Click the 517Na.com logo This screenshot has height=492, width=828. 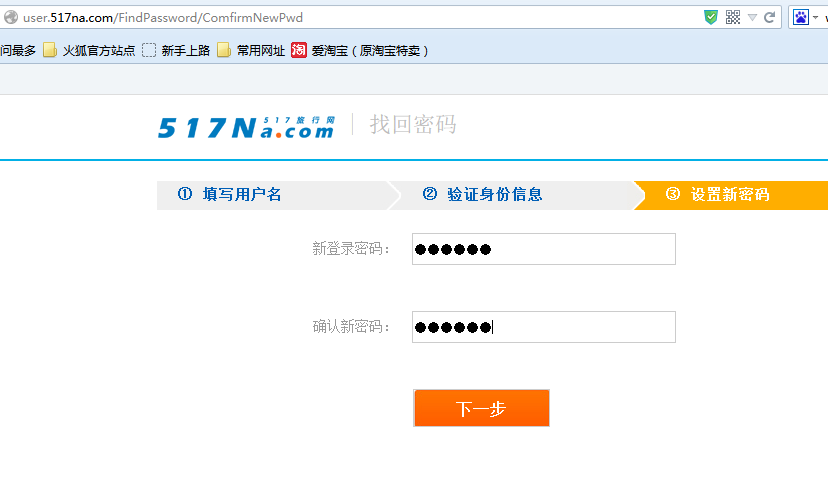[x=247, y=128]
